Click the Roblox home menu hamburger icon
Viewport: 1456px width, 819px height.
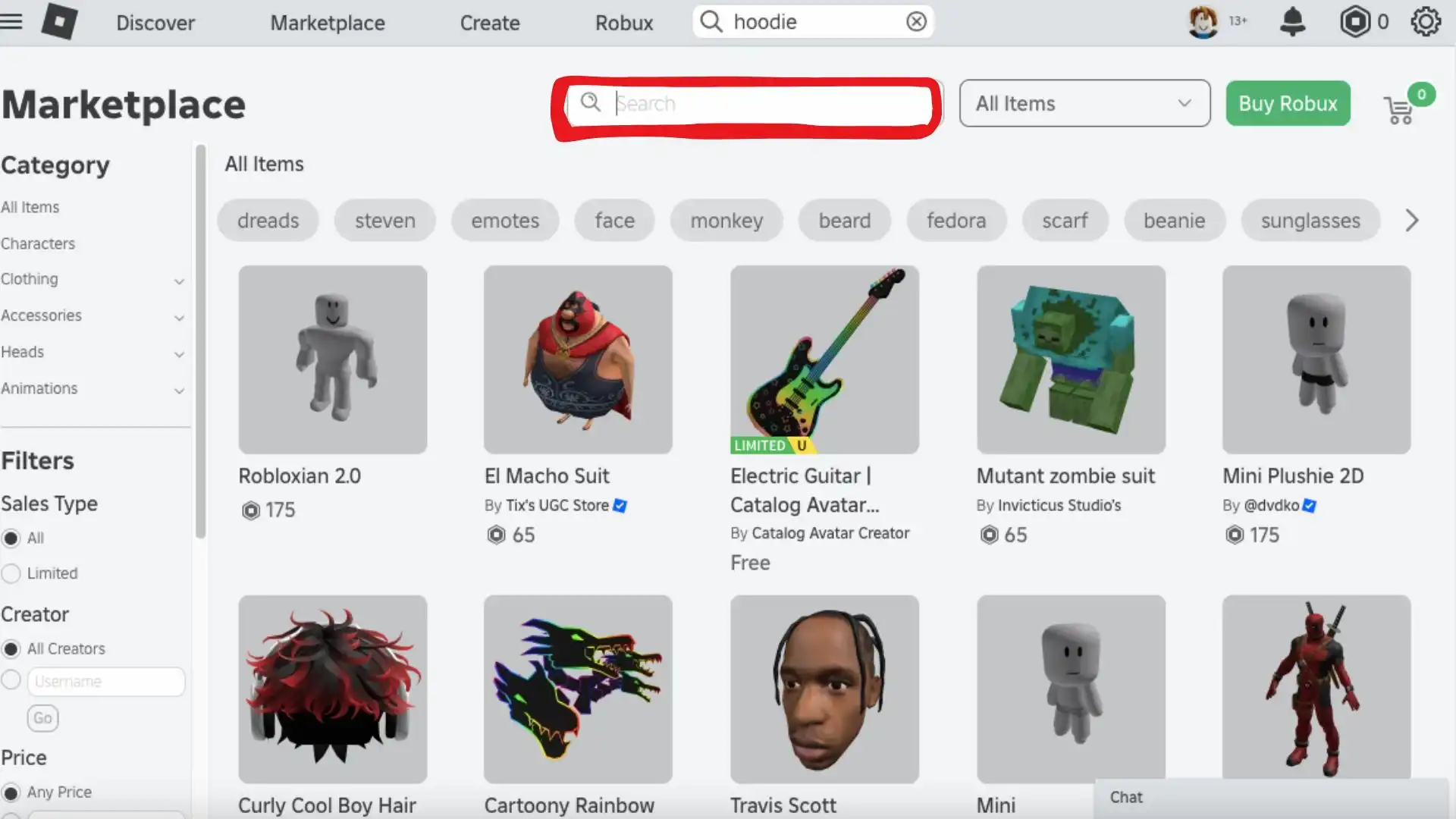12,22
